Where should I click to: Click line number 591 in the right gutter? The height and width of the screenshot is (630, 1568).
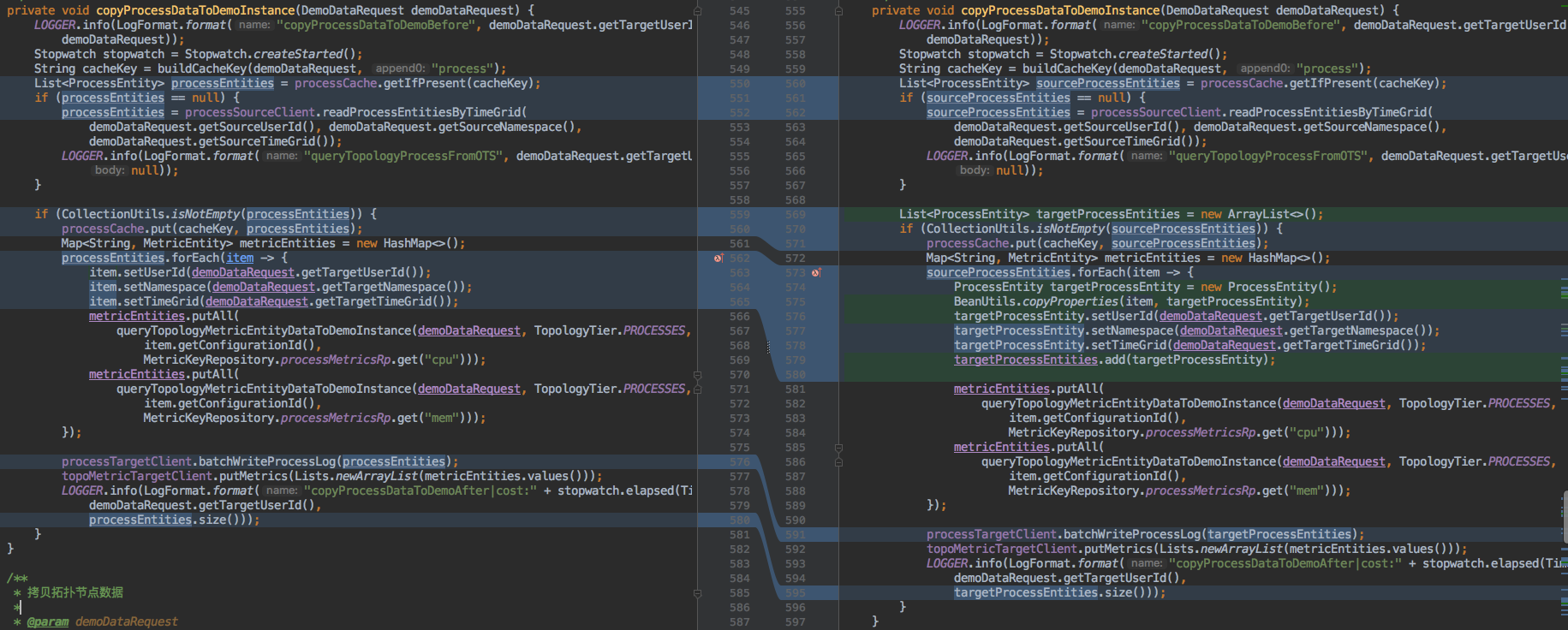click(x=795, y=535)
